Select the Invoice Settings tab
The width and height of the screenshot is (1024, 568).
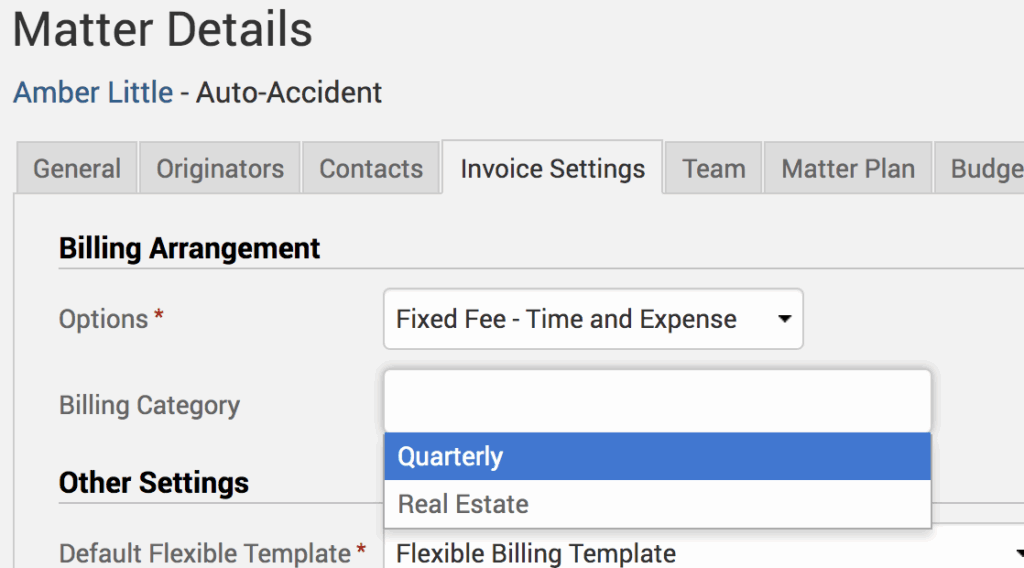point(552,169)
